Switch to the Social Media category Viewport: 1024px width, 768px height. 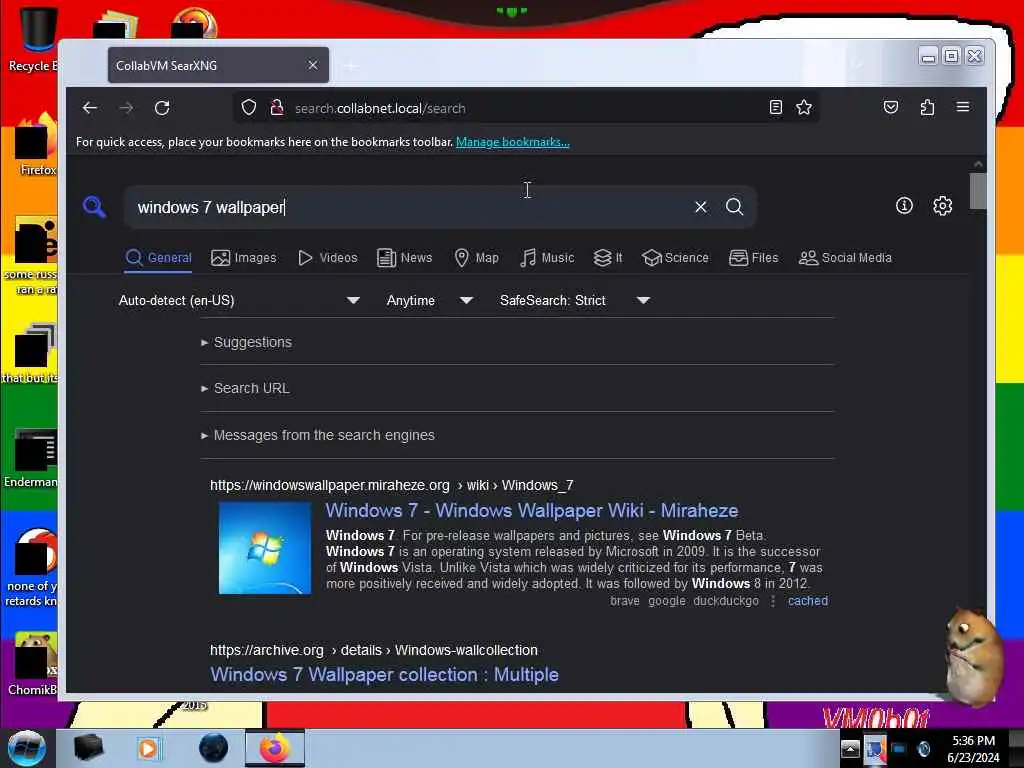(845, 258)
